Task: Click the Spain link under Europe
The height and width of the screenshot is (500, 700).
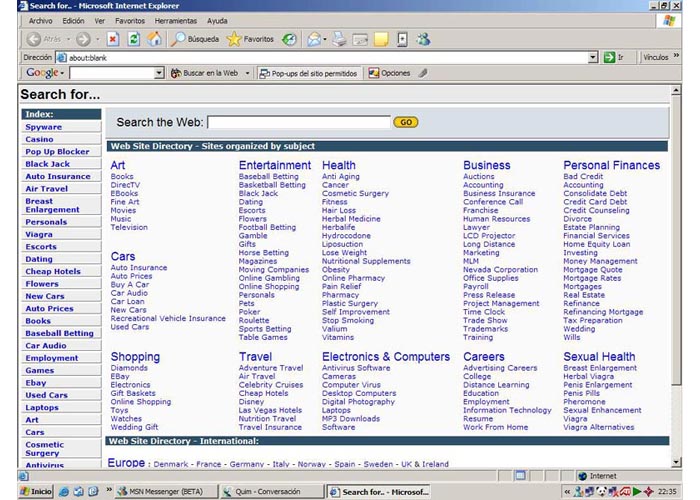Action: tap(345, 464)
